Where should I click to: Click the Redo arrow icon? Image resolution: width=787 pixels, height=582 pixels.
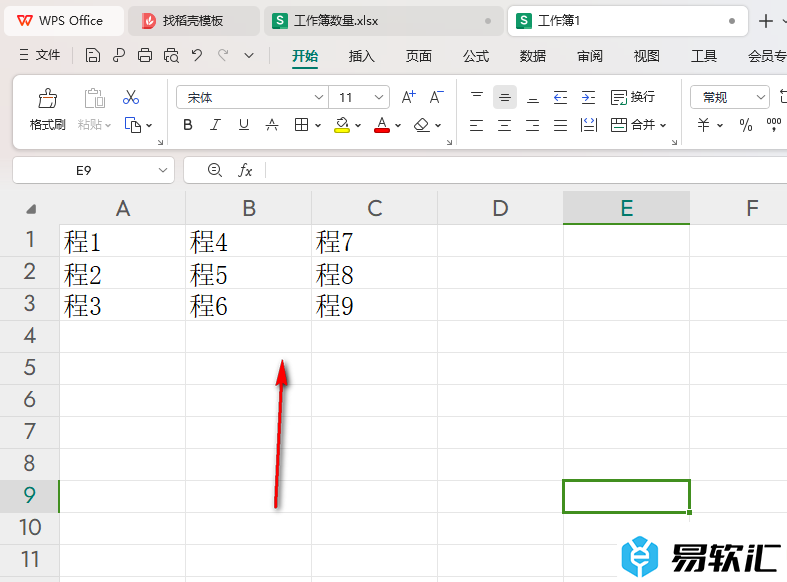(x=223, y=55)
